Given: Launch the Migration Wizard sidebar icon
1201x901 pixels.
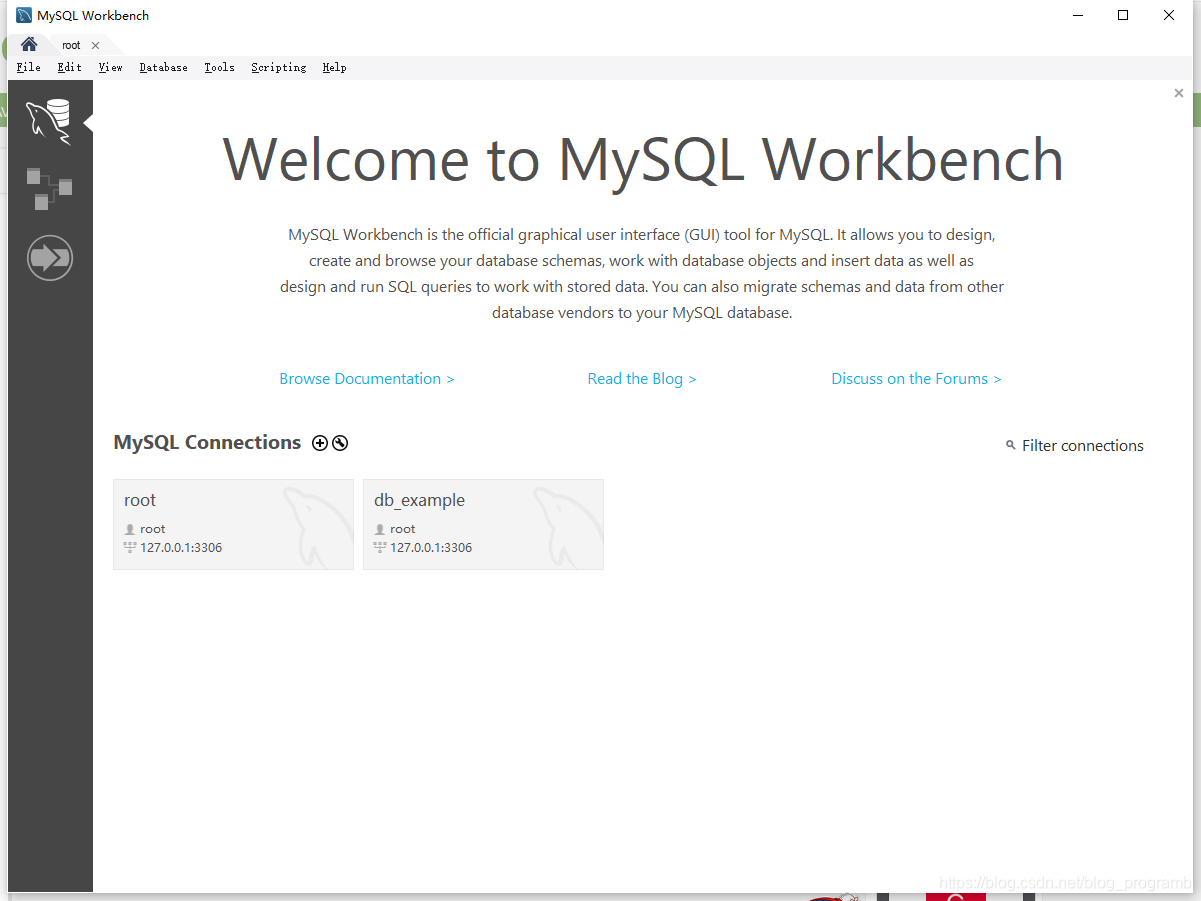Looking at the screenshot, I should pyautogui.click(x=50, y=258).
